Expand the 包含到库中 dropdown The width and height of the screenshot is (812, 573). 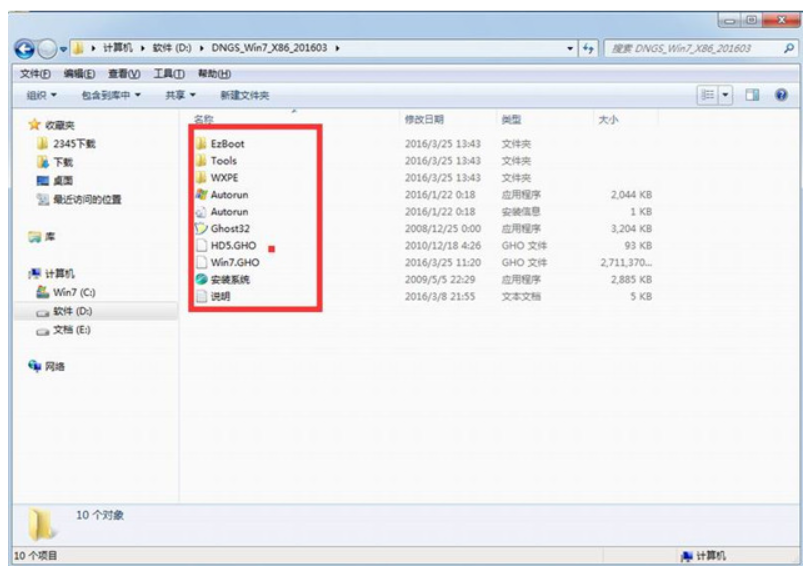111,95
